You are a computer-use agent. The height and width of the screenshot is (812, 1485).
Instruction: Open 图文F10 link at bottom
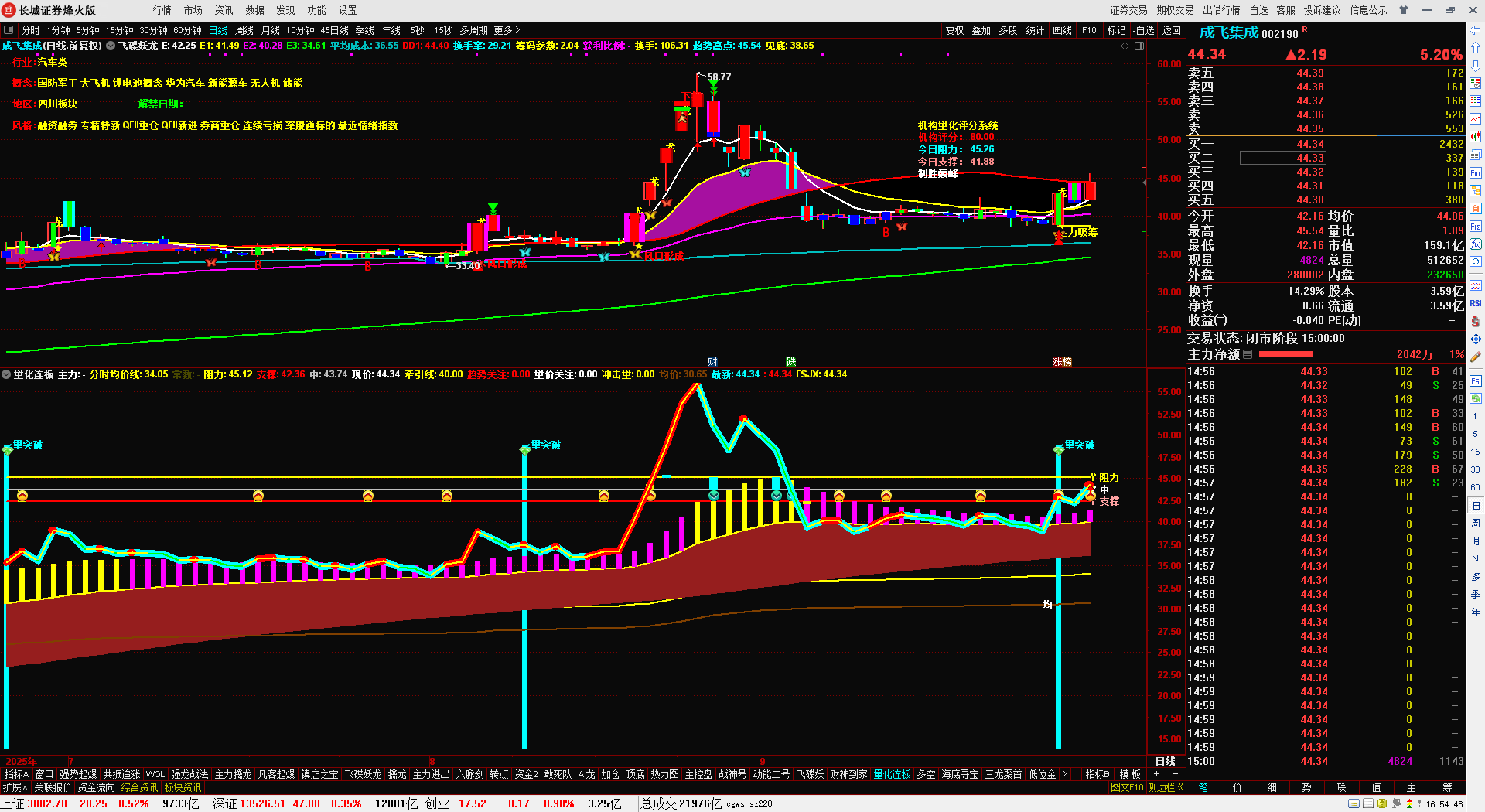(x=1127, y=787)
